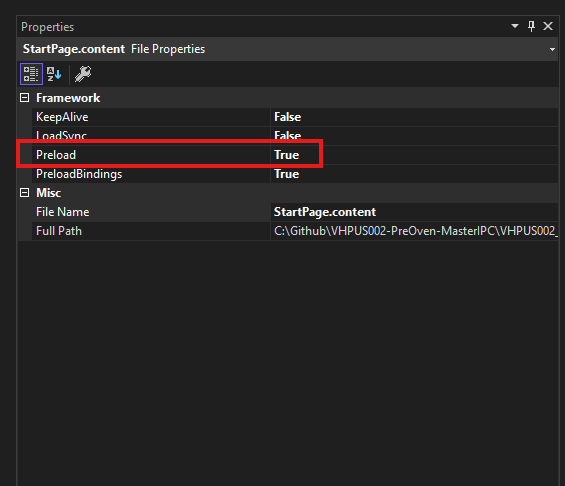Open the StartPage.content object dropdown
This screenshot has width=565, height=486.
click(552, 49)
